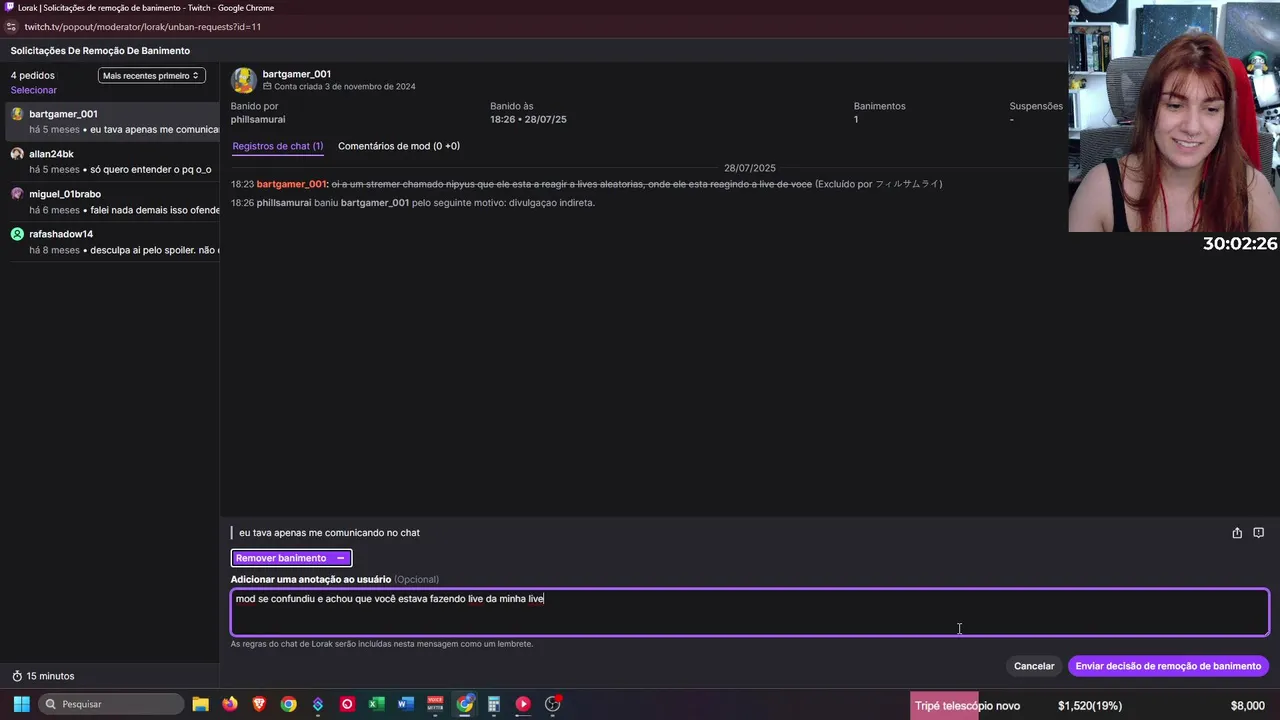Click the browser address bar URL
The image size is (1280, 720).
[143, 27]
